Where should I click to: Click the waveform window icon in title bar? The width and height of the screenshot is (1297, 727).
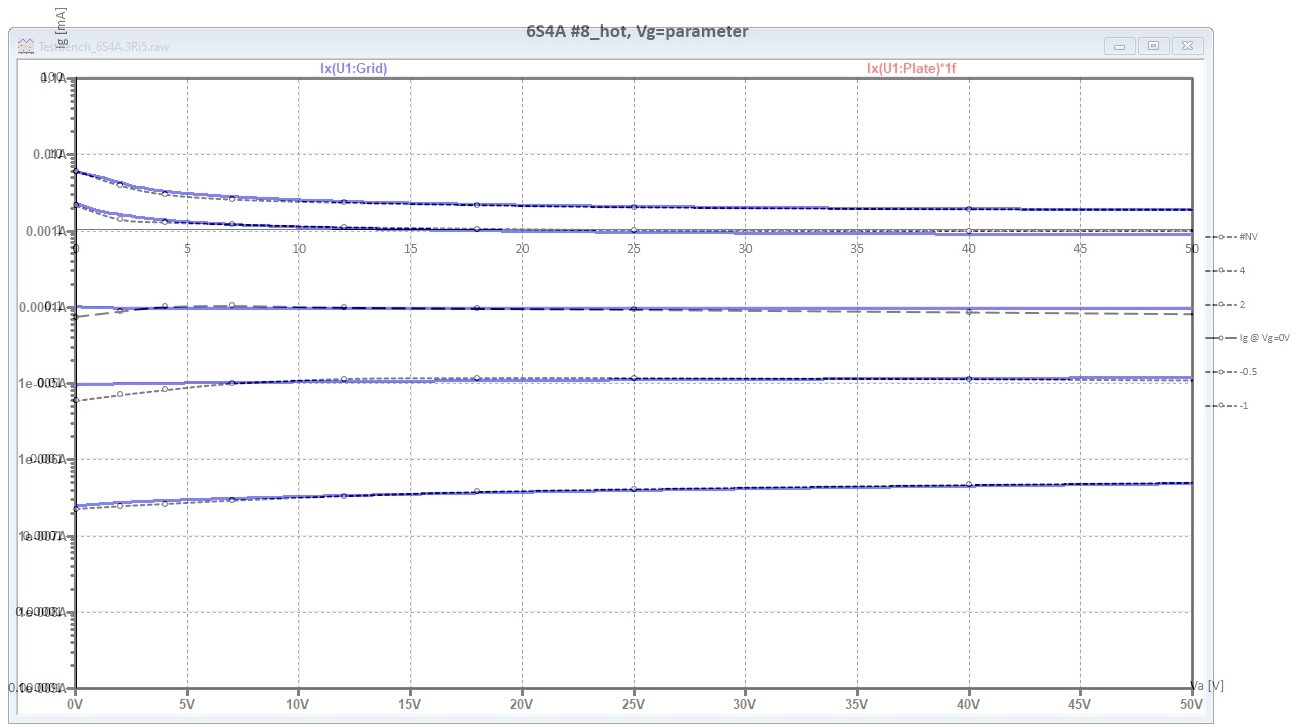[x=26, y=46]
